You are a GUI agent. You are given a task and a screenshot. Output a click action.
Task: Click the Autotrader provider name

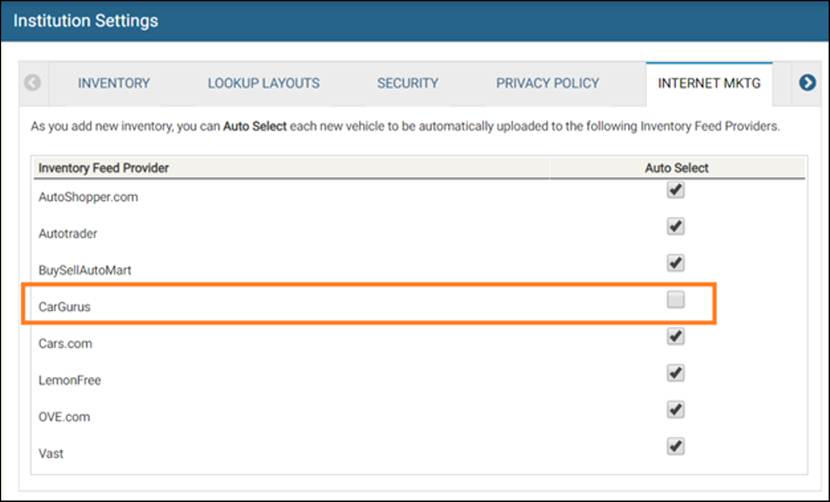click(67, 233)
